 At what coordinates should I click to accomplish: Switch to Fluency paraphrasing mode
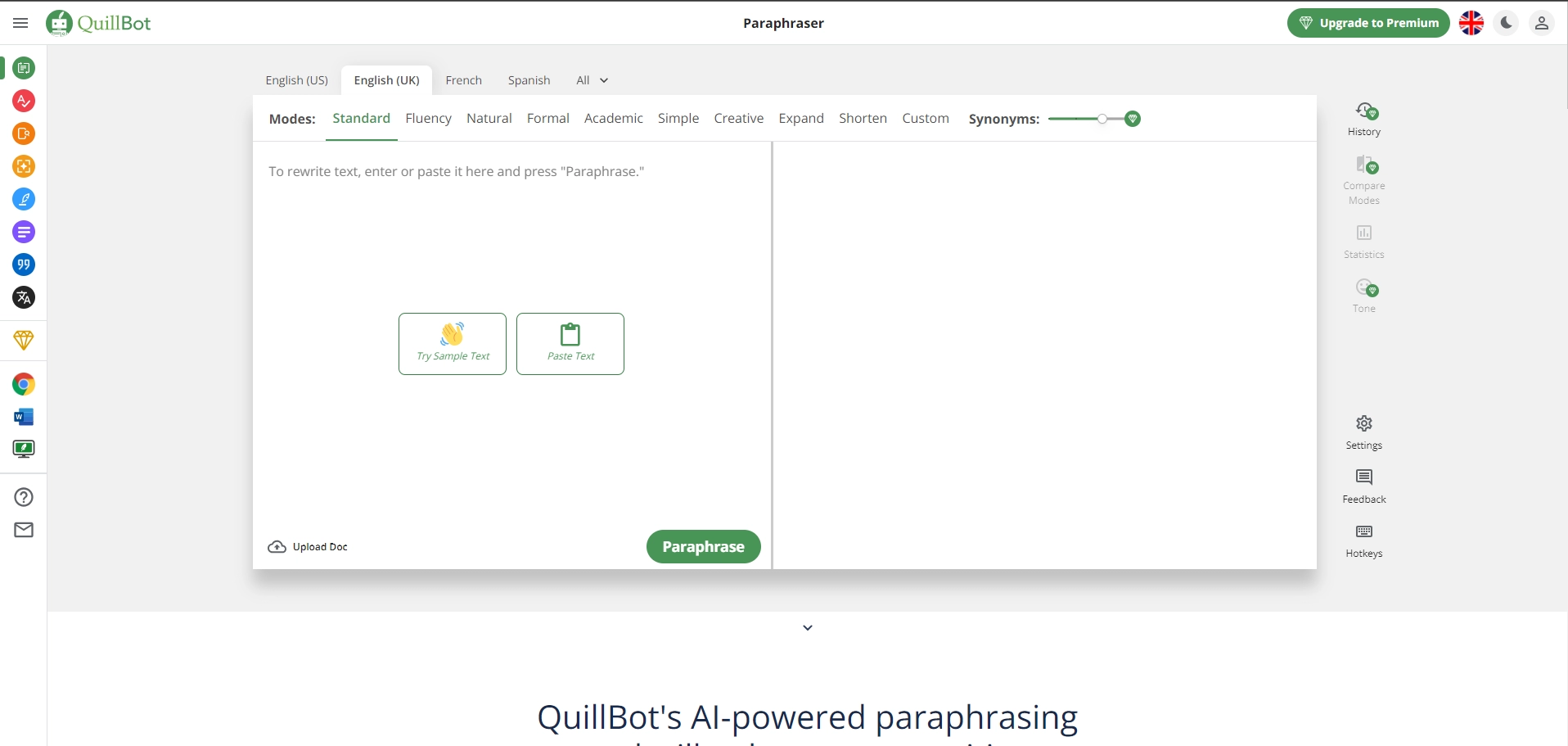pyautogui.click(x=428, y=118)
